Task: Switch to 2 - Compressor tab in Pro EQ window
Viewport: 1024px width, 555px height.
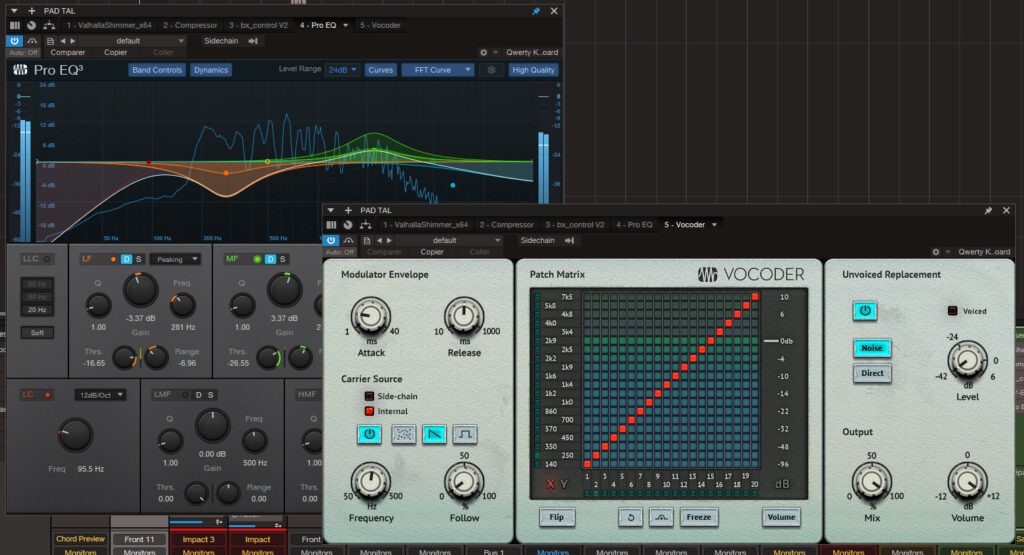Action: pos(190,25)
